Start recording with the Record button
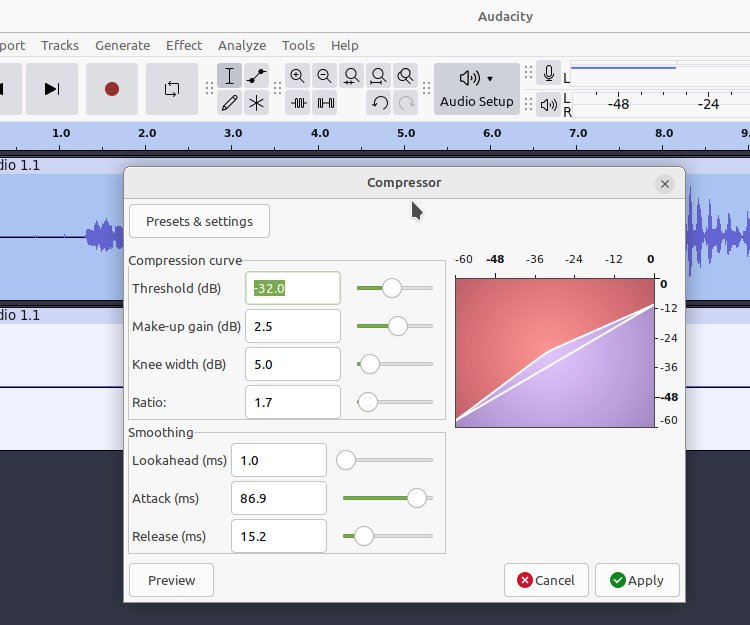Screen dimensions: 750x625 pyautogui.click(x=112, y=89)
